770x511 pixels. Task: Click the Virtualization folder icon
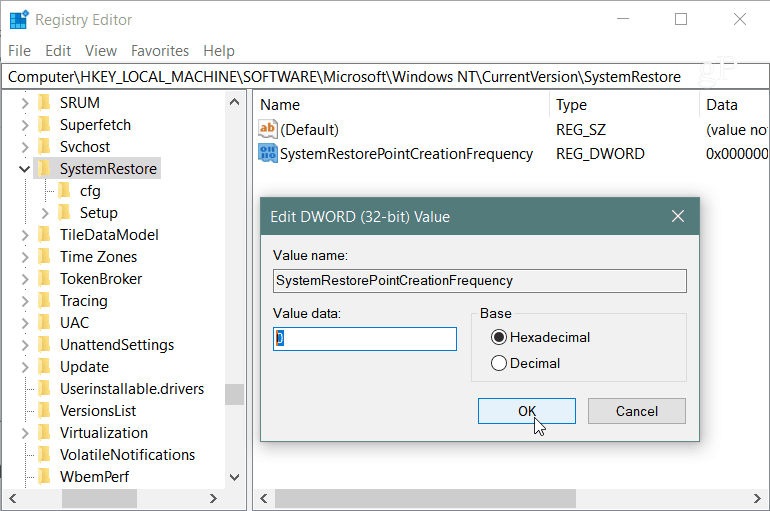point(44,432)
